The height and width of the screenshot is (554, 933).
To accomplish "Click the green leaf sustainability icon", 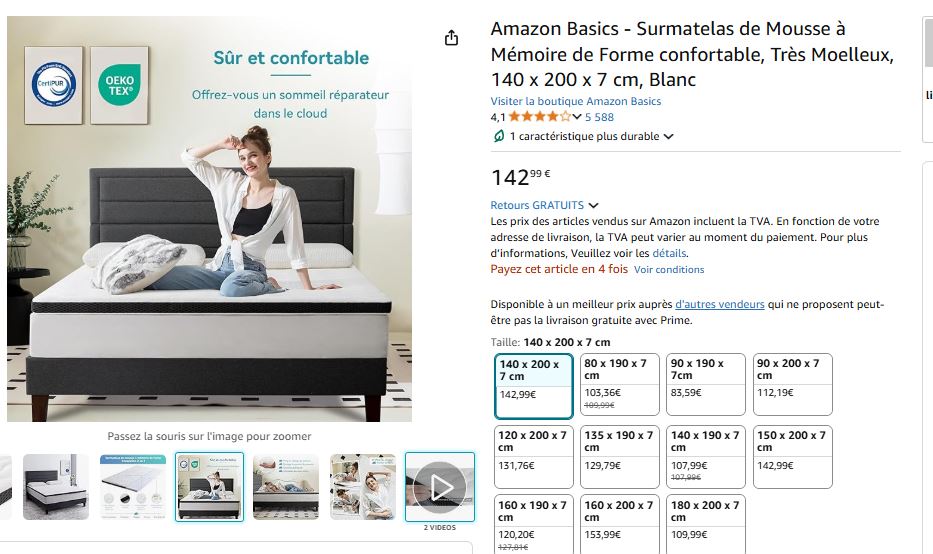I will pos(499,136).
